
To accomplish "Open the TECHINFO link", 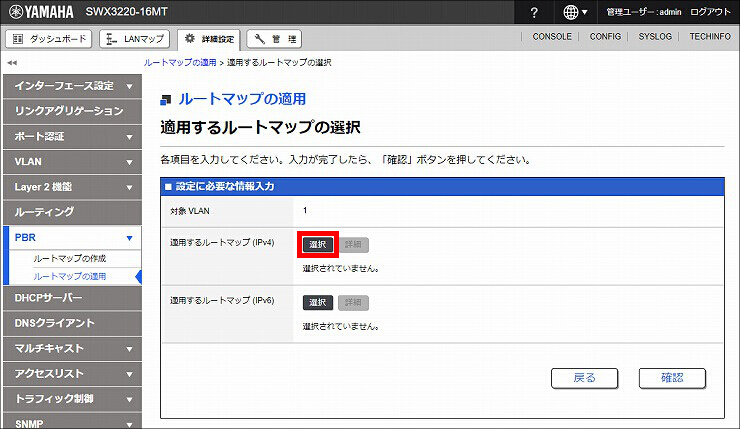I will (710, 36).
